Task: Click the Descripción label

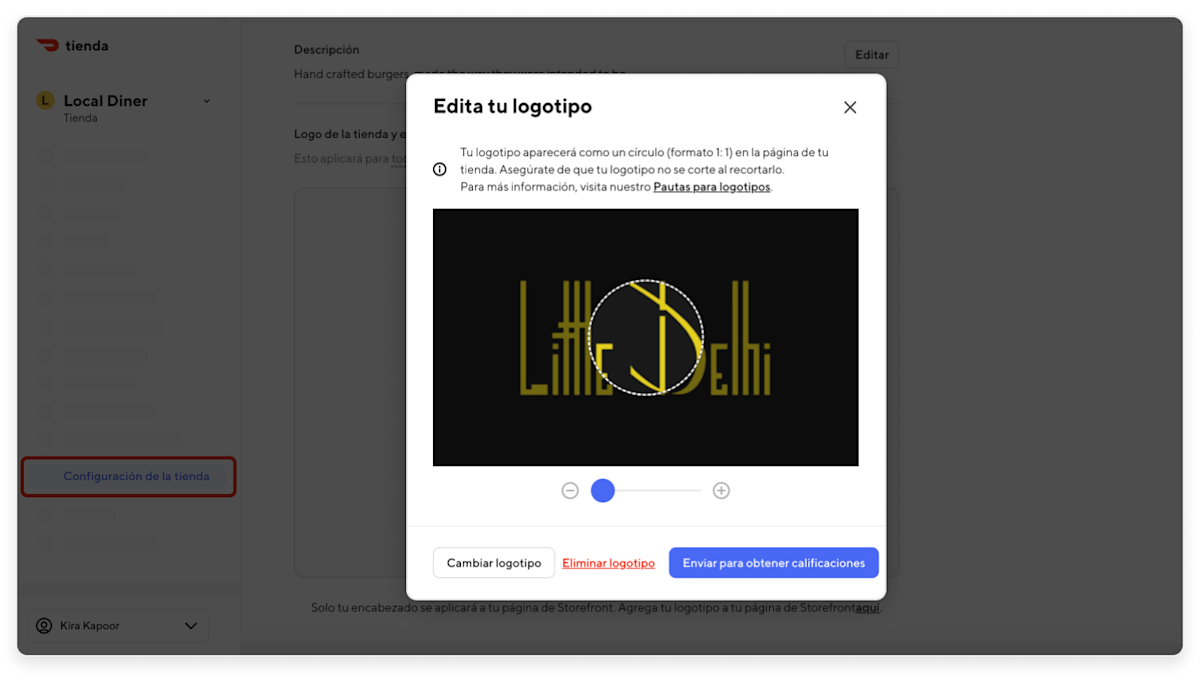Action: [327, 49]
